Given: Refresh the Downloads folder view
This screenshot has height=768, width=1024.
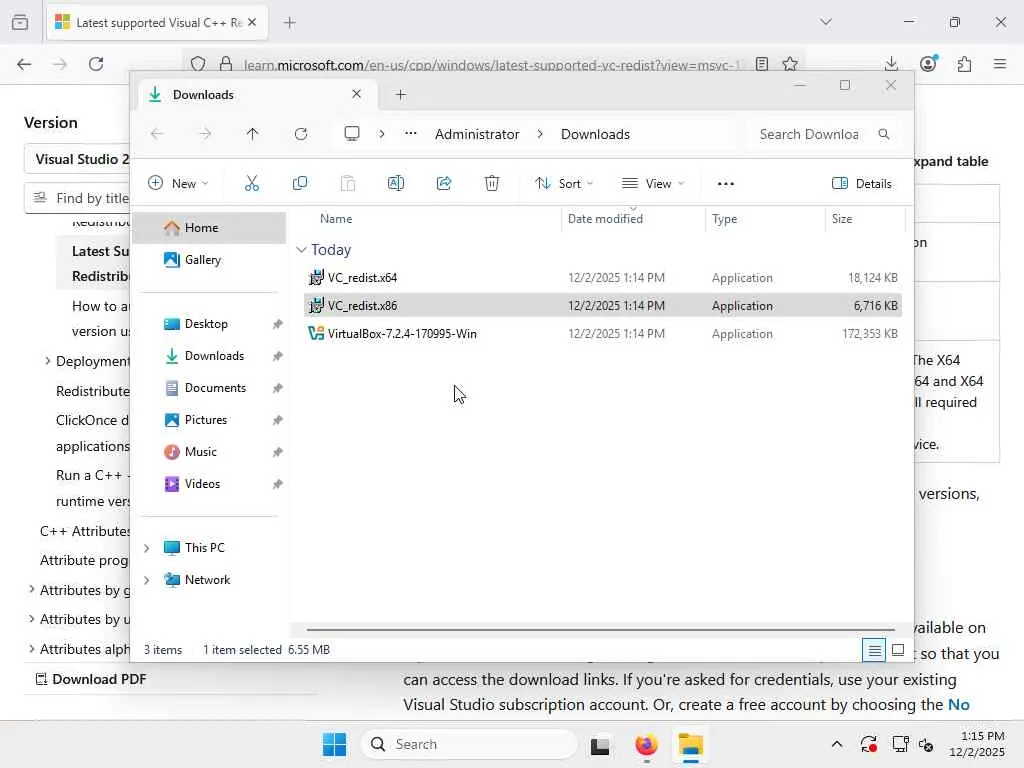Looking at the screenshot, I should coord(301,134).
